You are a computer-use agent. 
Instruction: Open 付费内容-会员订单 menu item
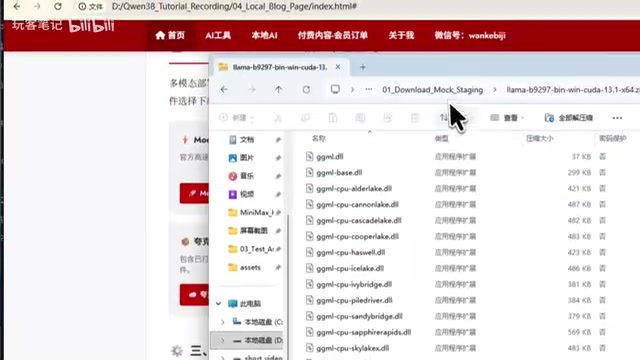333,36
